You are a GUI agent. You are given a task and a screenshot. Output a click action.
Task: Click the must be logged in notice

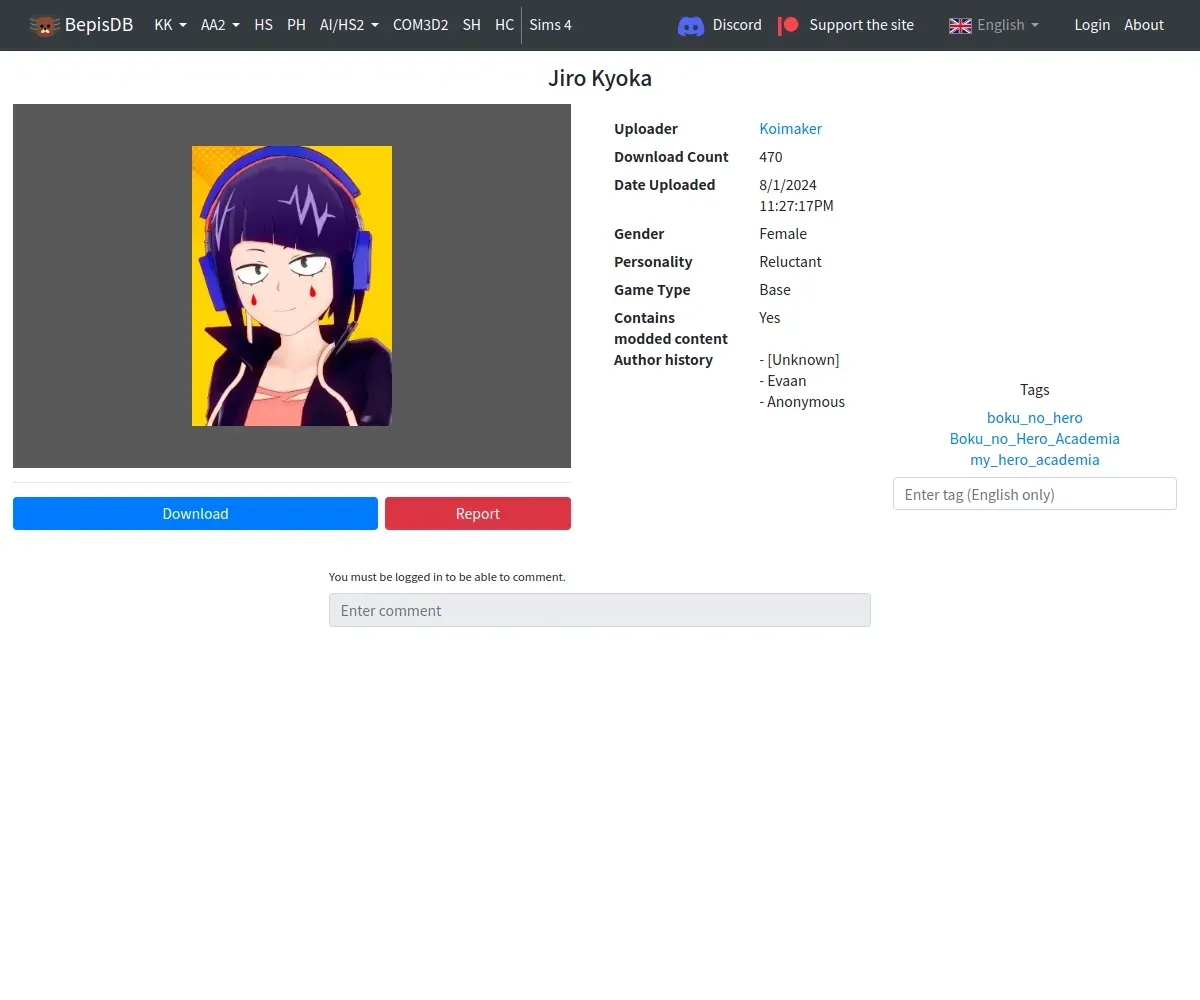tap(447, 577)
